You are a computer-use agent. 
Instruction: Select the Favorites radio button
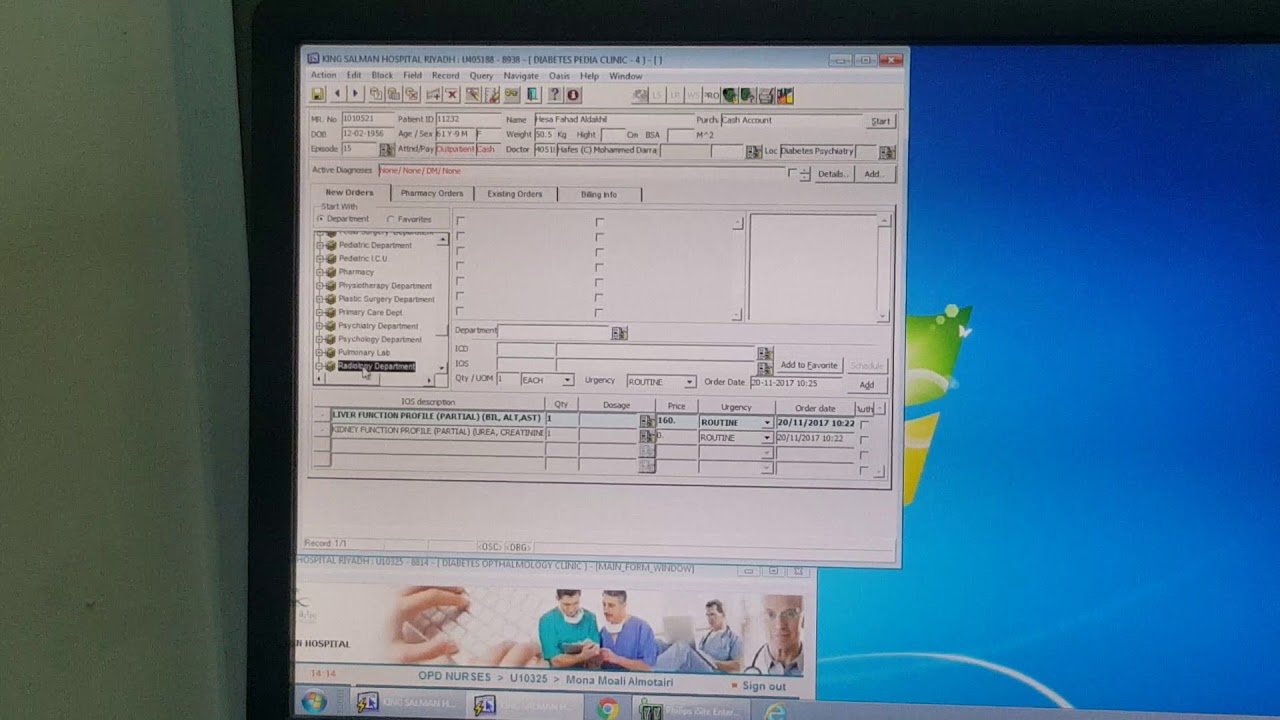[x=390, y=219]
